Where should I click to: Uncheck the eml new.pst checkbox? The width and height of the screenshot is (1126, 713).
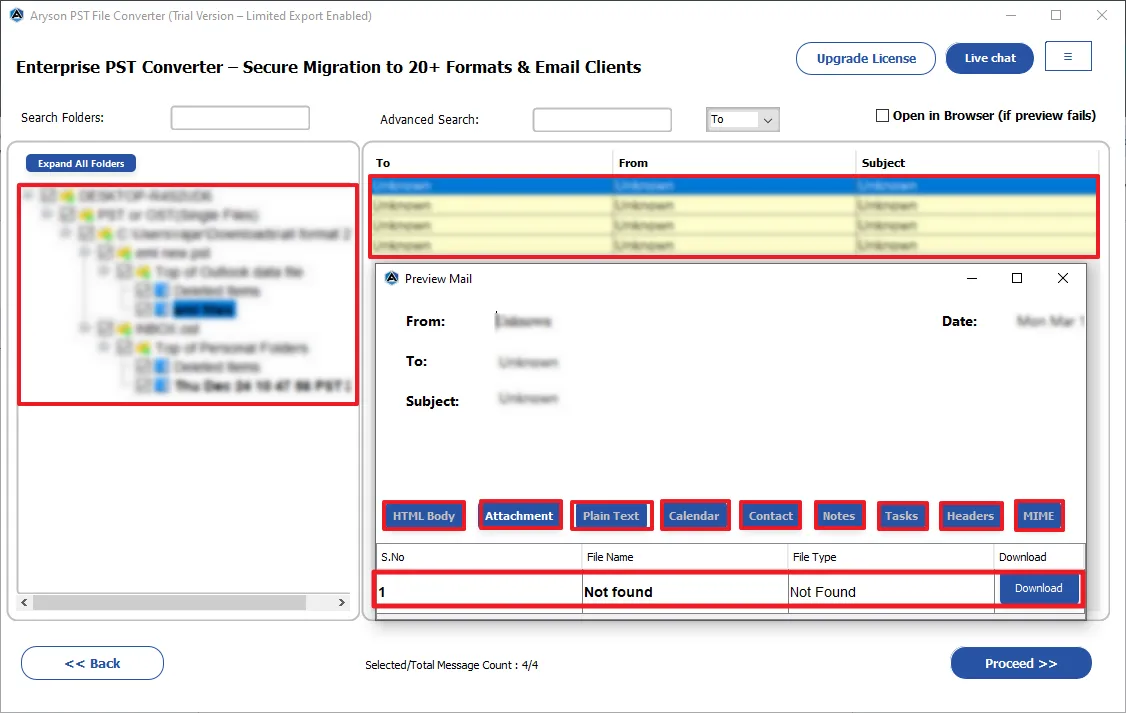[106, 253]
